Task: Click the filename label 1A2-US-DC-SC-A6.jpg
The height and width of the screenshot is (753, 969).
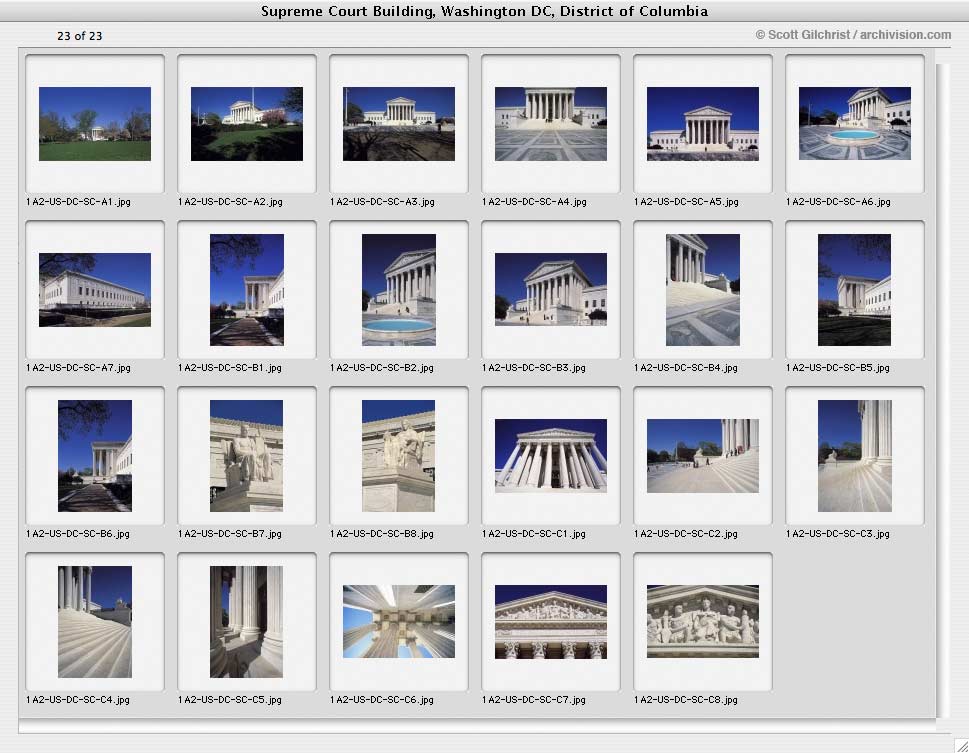Action: pyautogui.click(x=839, y=202)
